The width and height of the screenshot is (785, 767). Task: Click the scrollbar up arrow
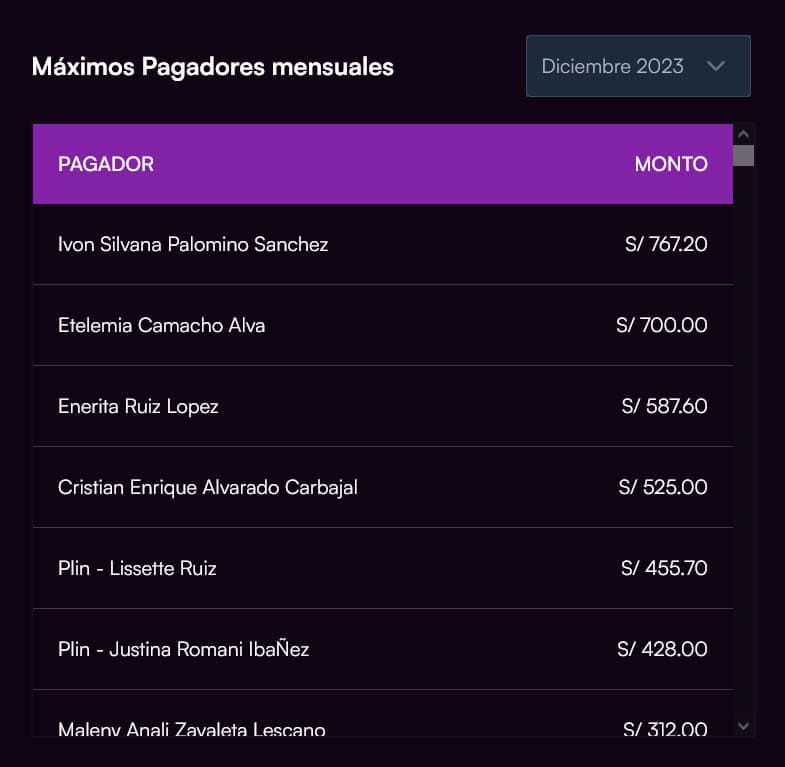[x=743, y=133]
